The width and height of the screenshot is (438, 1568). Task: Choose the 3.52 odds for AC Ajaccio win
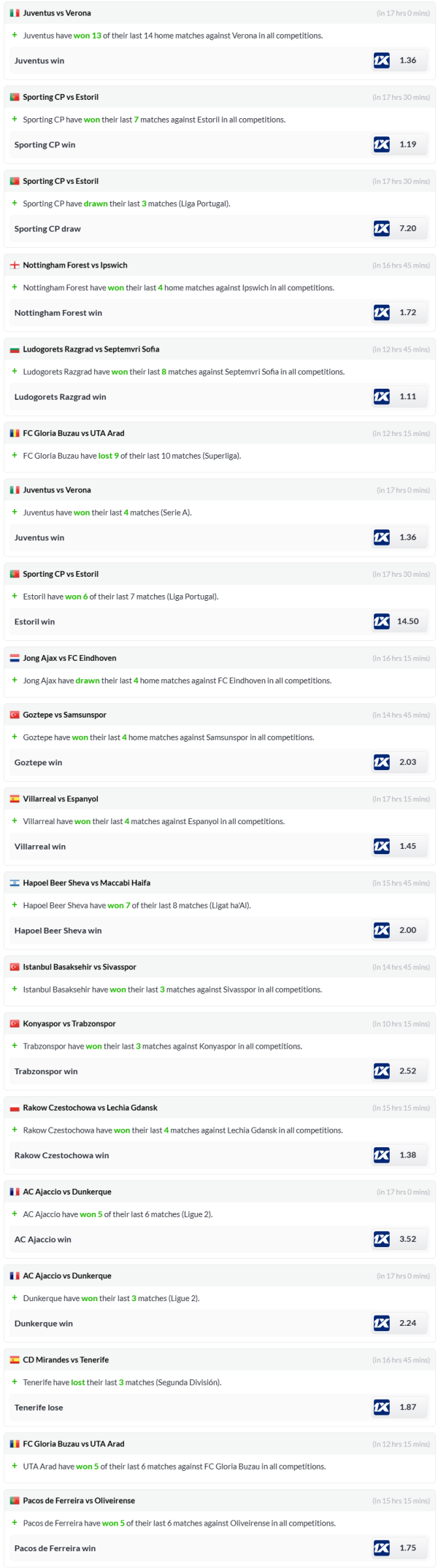pyautogui.click(x=407, y=1238)
